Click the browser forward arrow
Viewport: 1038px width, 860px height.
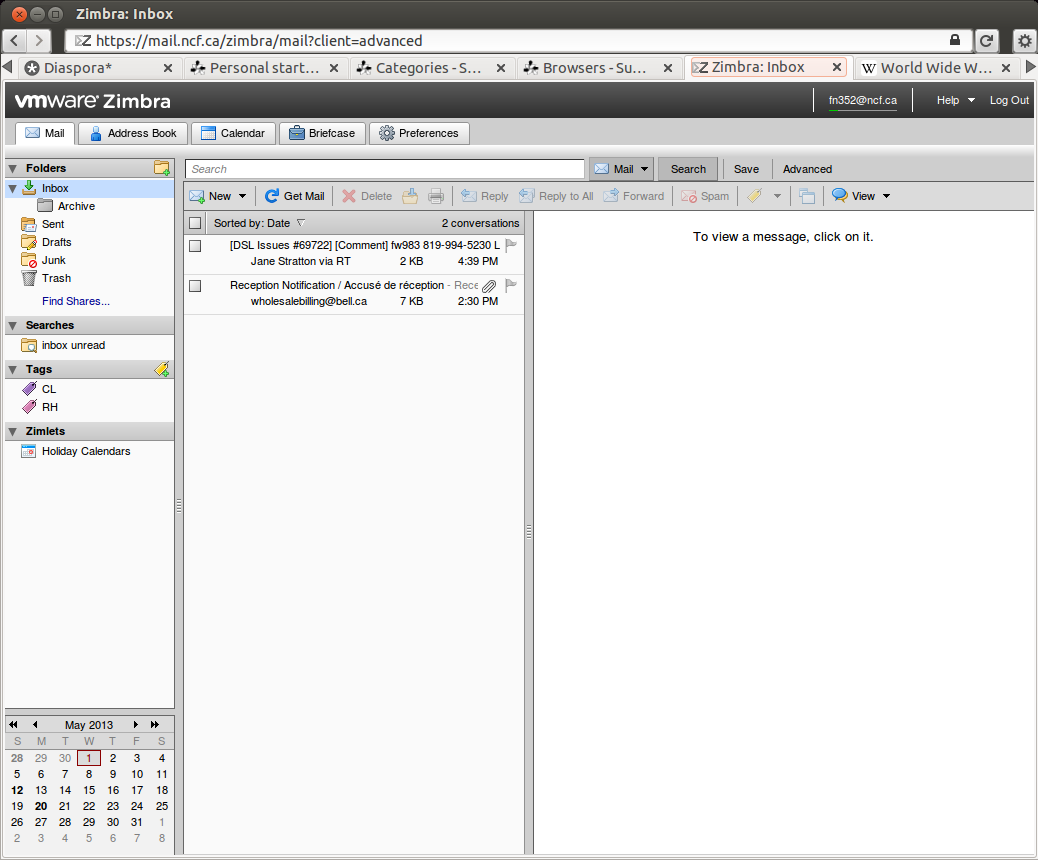click(39, 40)
